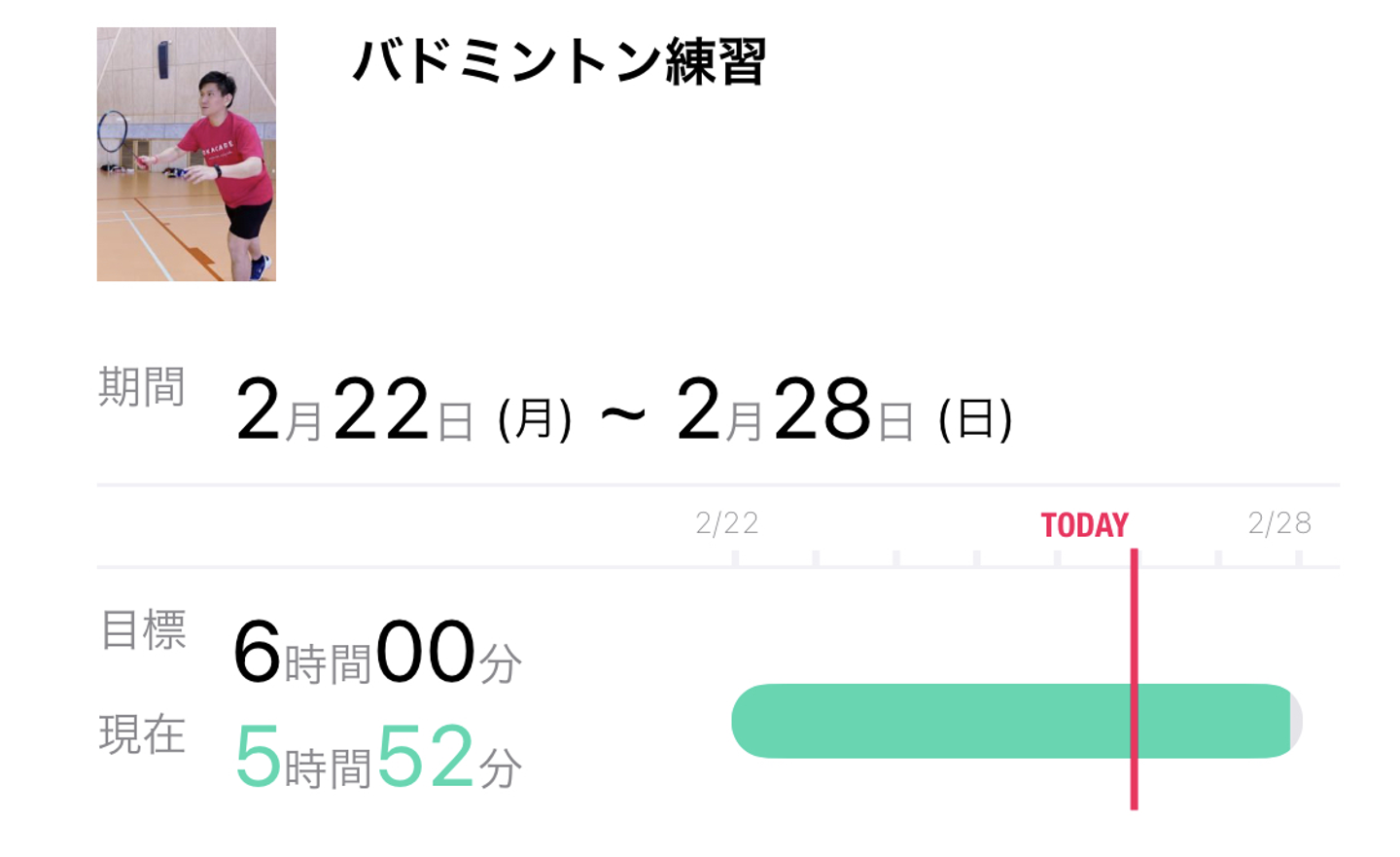The image size is (1400, 857).
Task: Click the first timeline tick below 2/22
Action: pyautogui.click(x=735, y=557)
